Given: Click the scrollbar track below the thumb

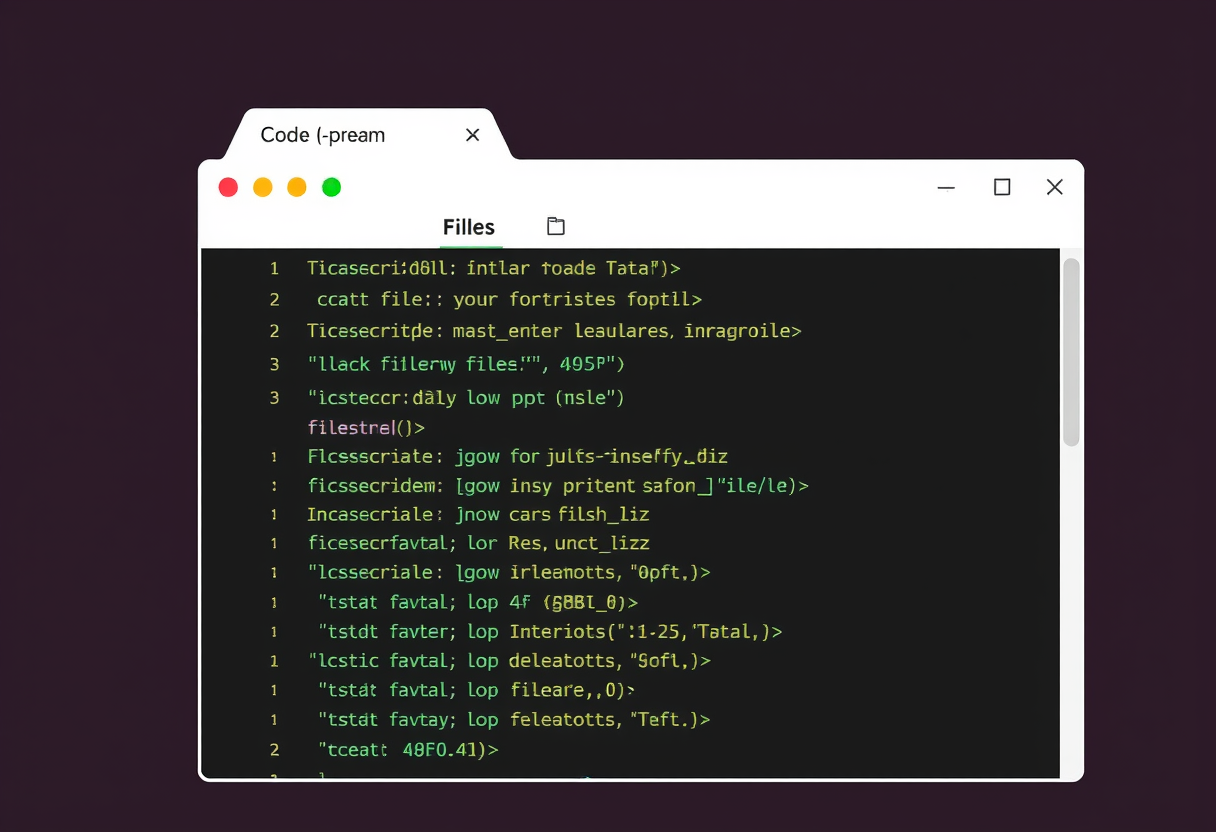Looking at the screenshot, I should click(x=1071, y=610).
